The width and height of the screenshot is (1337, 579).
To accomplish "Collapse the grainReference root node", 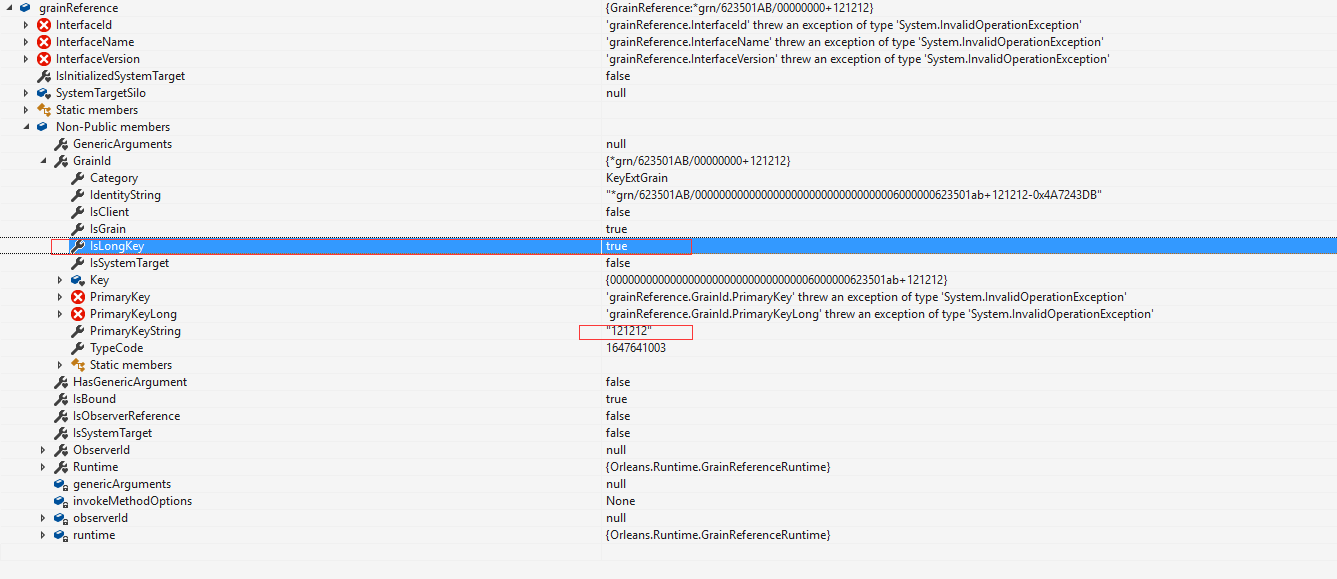I will click(x=9, y=7).
